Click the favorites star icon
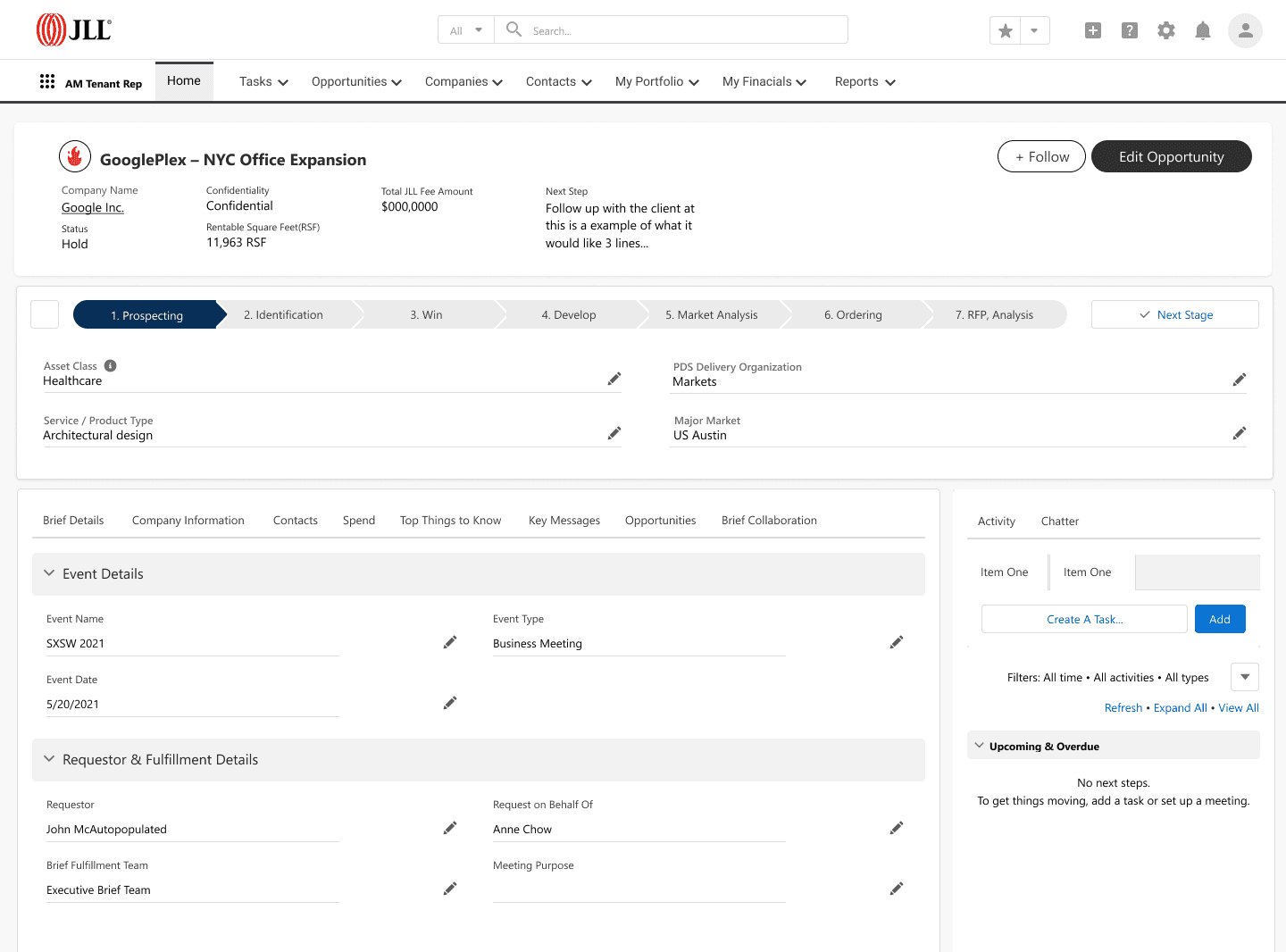This screenshot has height=952, width=1286. [1006, 30]
